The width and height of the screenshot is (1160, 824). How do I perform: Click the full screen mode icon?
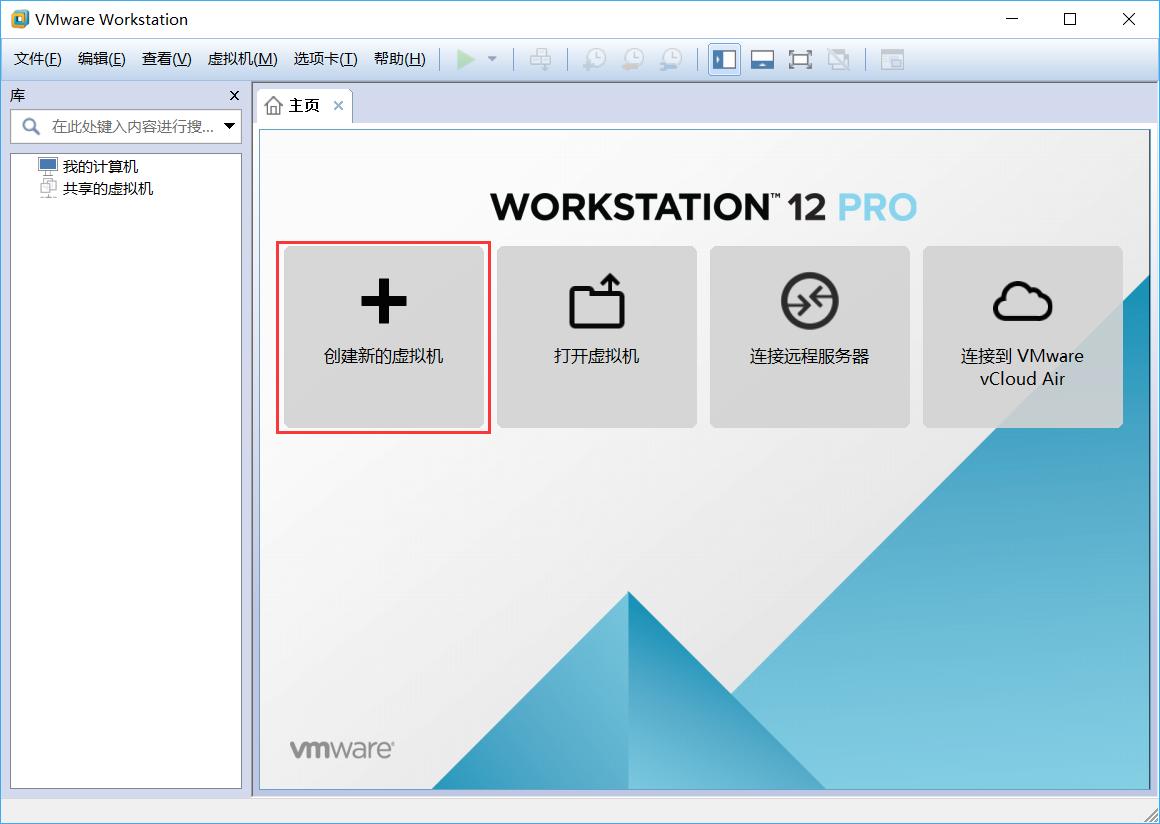800,59
